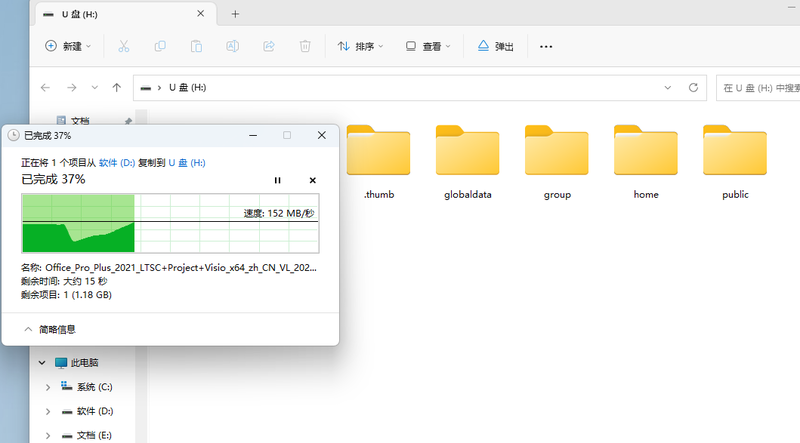This screenshot has width=800, height=443.
Task: Open the three-dot more options menu
Action: pos(546,46)
